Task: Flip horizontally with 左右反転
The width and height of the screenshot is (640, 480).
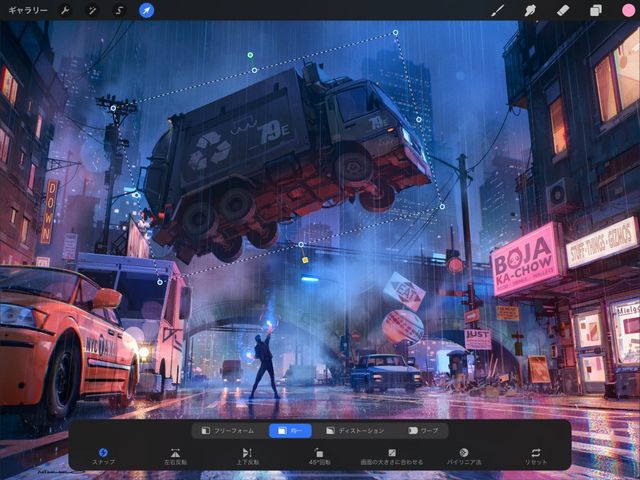Action: tap(175, 456)
